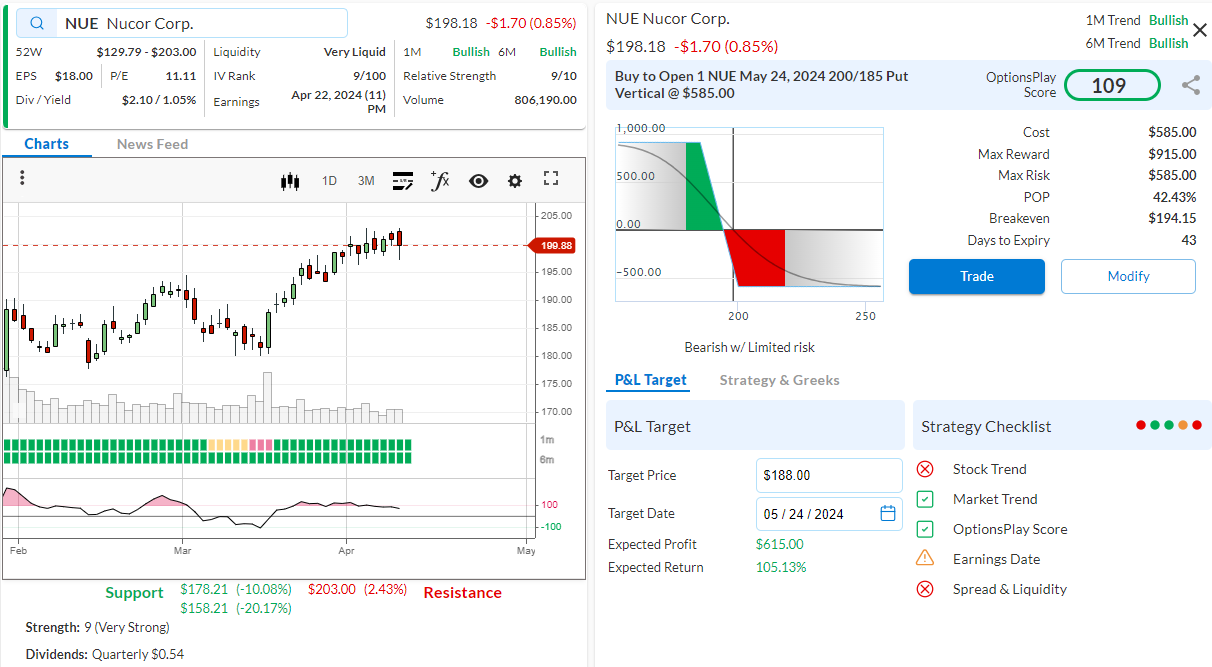This screenshot has height=667, width=1212.
Task: Click the blue Trade button
Action: [977, 276]
